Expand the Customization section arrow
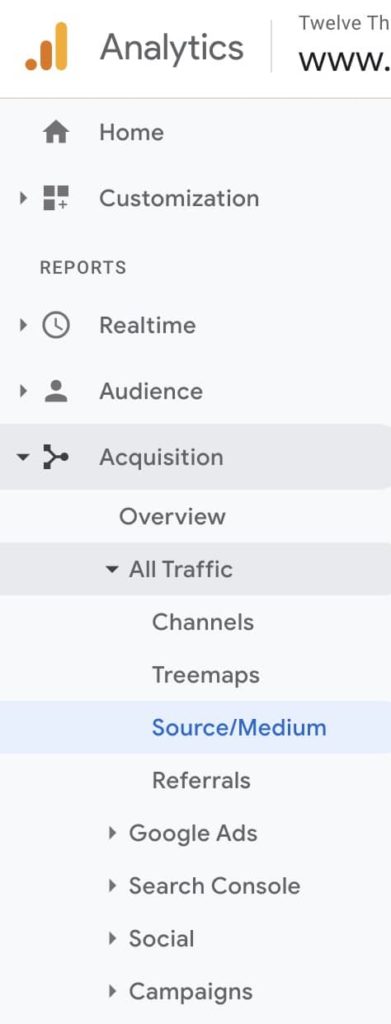The width and height of the screenshot is (391, 1024). (x=24, y=198)
